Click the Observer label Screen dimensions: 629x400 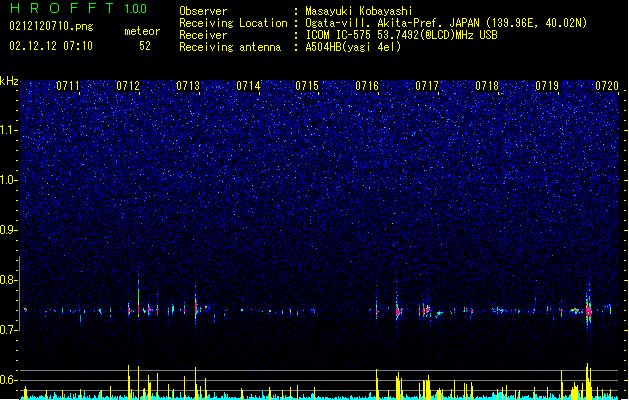(203, 11)
